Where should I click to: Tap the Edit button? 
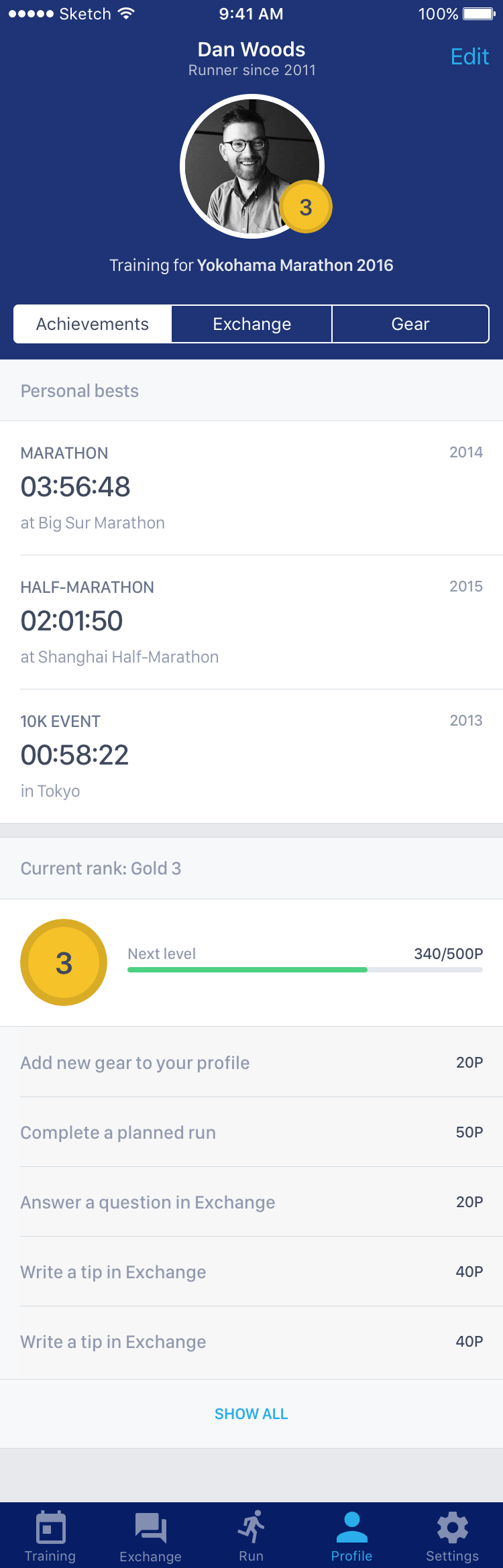coord(469,57)
